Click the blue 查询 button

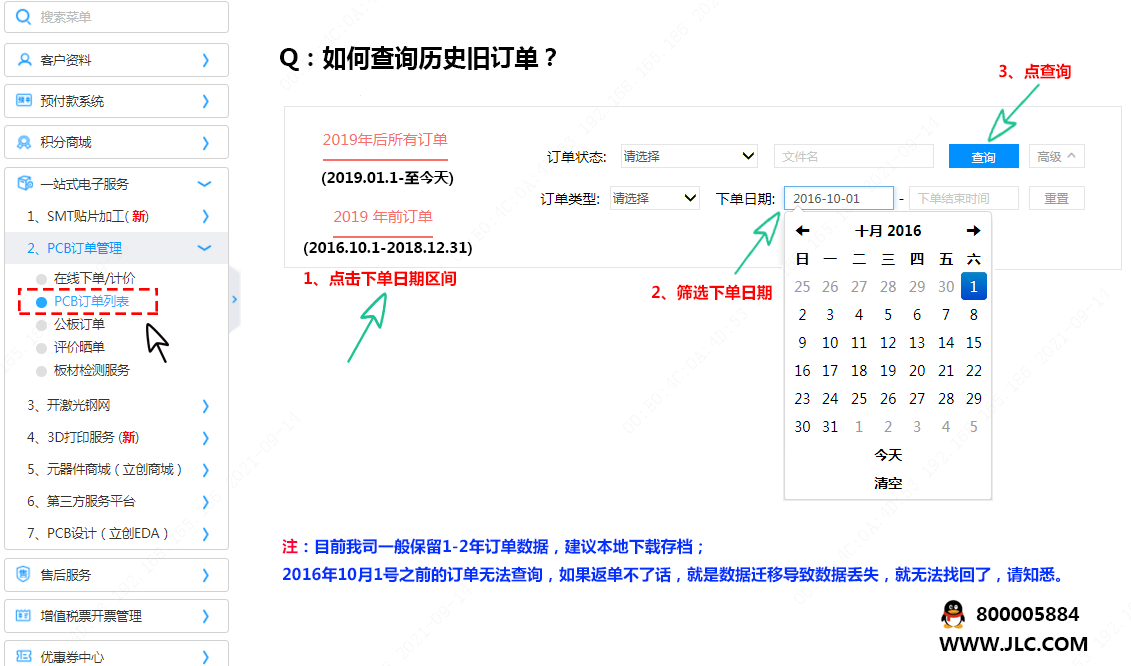pos(983,157)
